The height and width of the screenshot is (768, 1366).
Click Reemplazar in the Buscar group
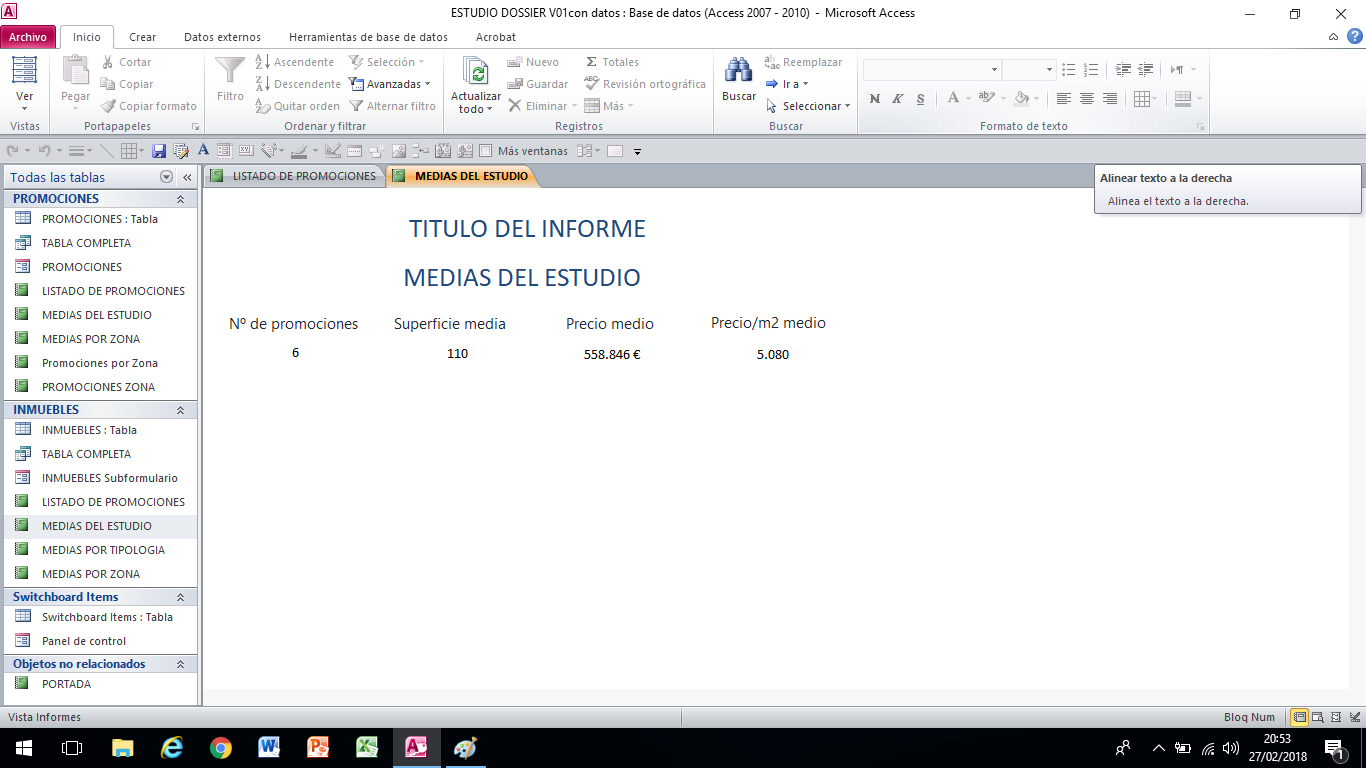(803, 62)
